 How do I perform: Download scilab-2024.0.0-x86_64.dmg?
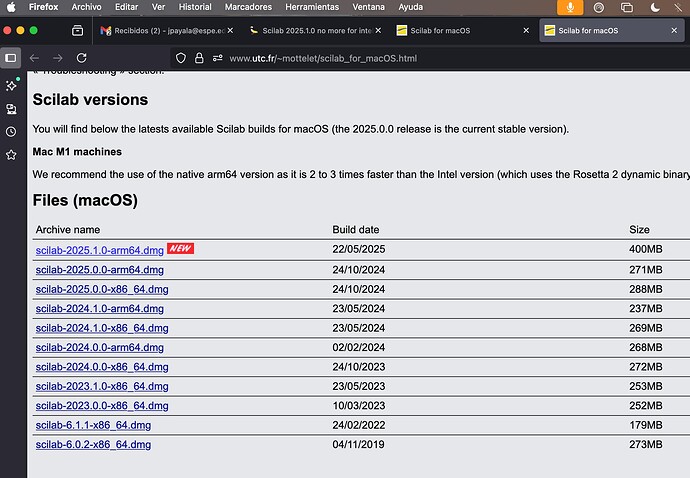pos(102,367)
